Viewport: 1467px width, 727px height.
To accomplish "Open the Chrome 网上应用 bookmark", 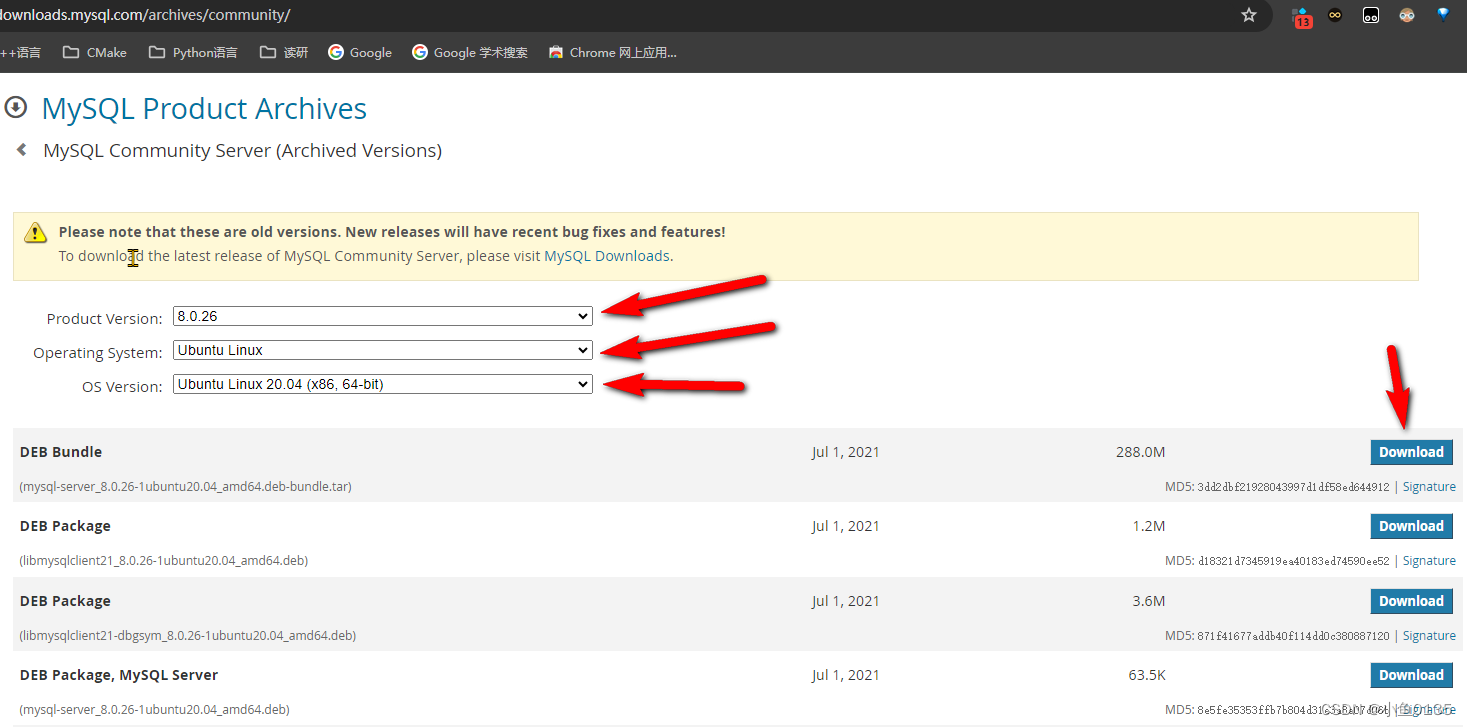I will (x=613, y=52).
